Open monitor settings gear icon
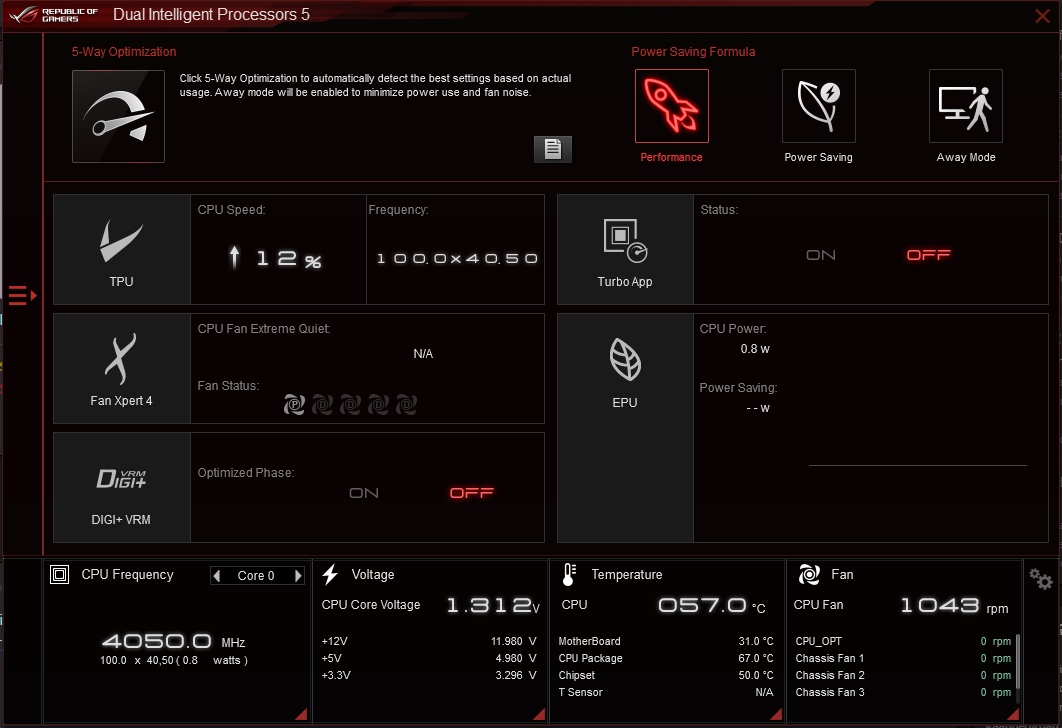The width and height of the screenshot is (1062, 728). pyautogui.click(x=1040, y=578)
